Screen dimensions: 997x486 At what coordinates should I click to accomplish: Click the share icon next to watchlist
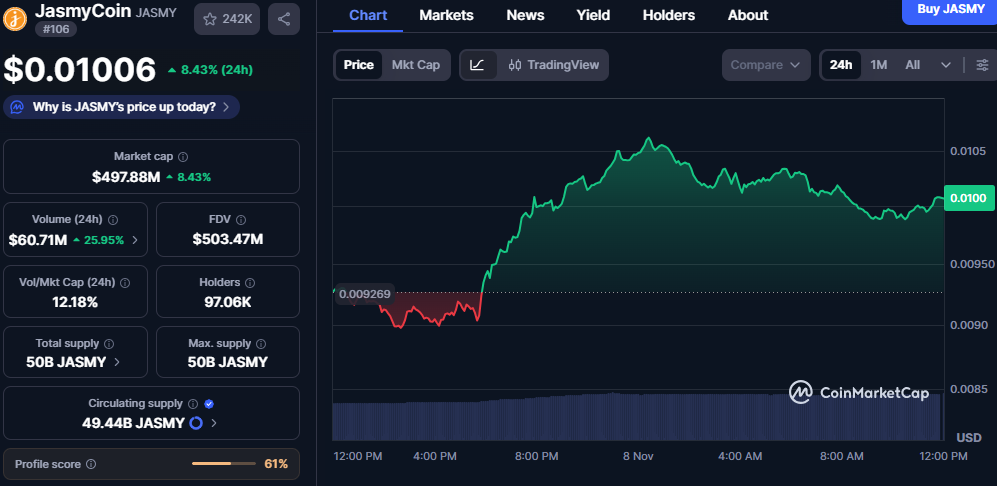coord(284,19)
